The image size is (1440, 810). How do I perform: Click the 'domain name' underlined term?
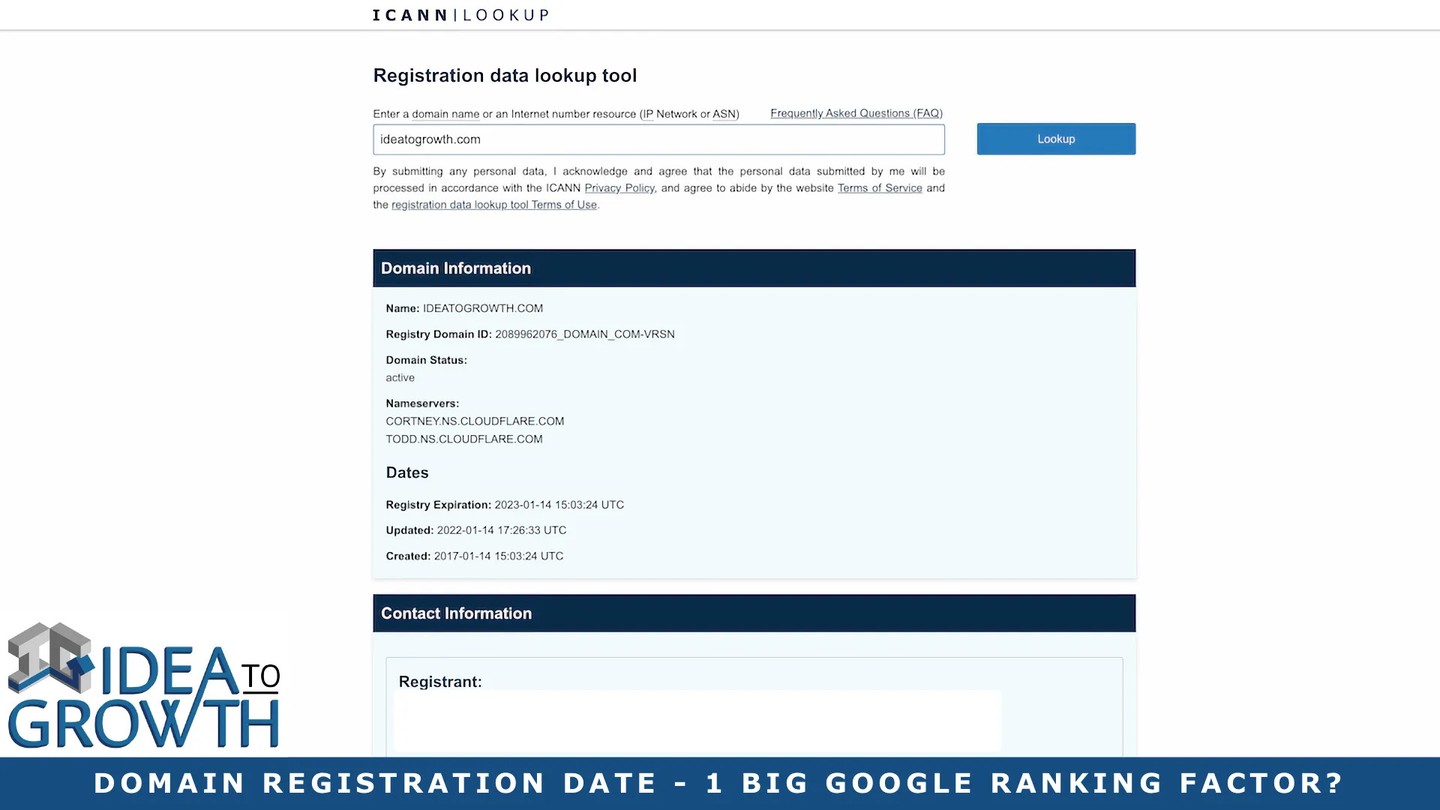[x=446, y=114]
